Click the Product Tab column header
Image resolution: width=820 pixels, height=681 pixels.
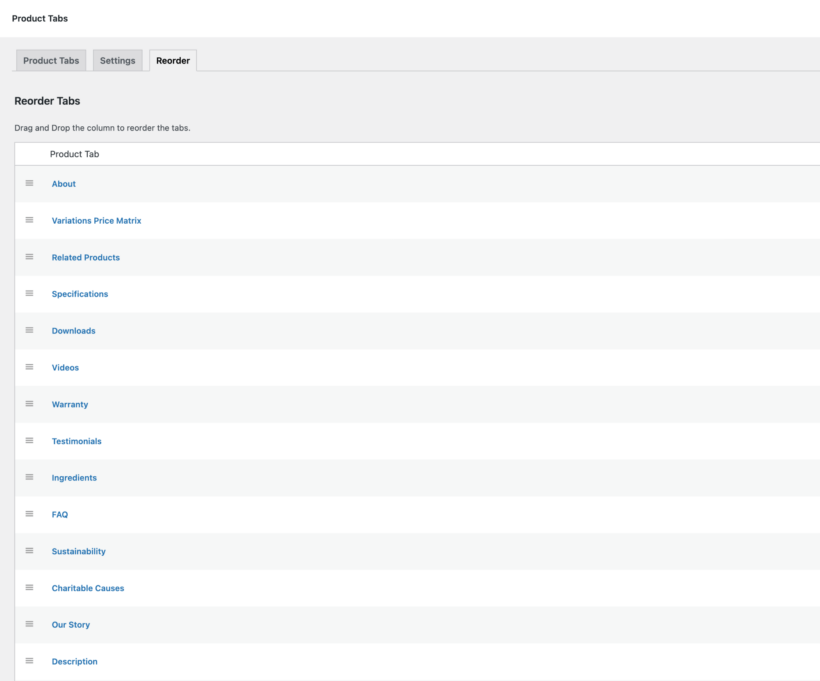coord(74,154)
